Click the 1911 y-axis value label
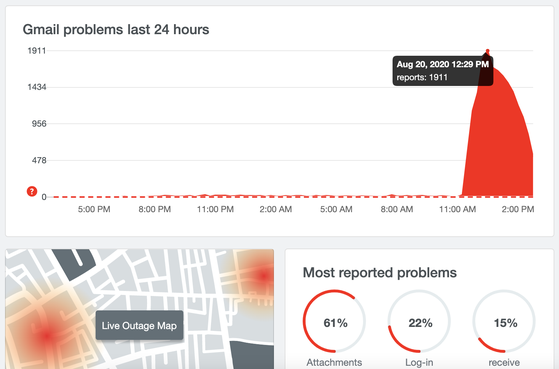559x369 pixels. (37, 51)
